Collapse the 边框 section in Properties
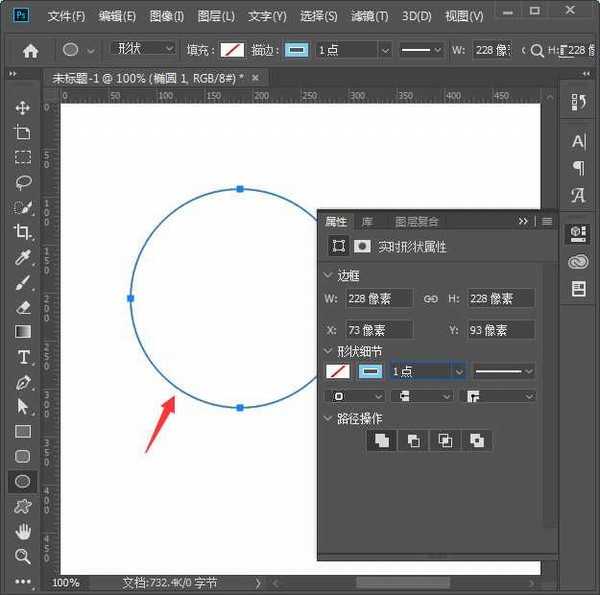Image resolution: width=600 pixels, height=595 pixels. (328, 276)
